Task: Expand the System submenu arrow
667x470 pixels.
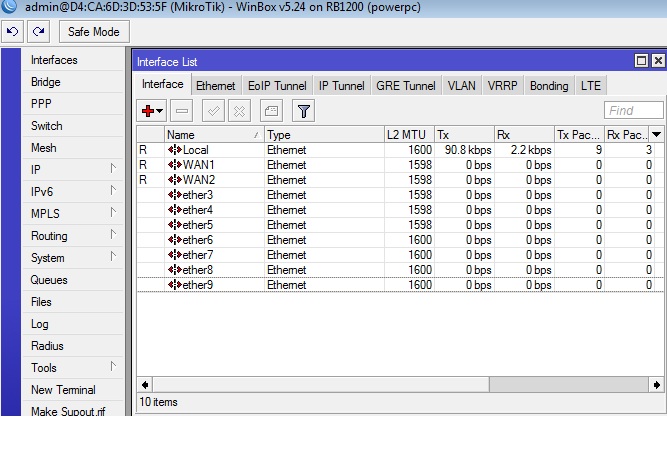Action: click(x=113, y=256)
